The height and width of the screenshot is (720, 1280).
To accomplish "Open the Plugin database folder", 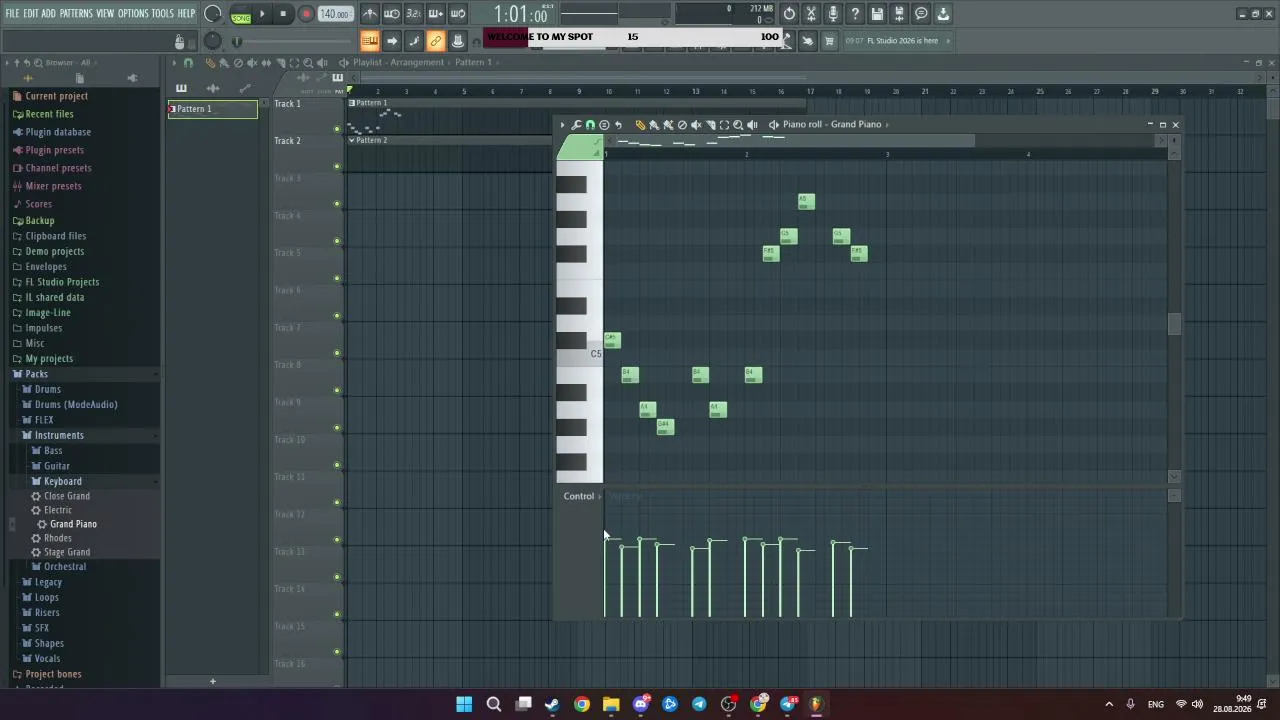I will click(x=58, y=132).
